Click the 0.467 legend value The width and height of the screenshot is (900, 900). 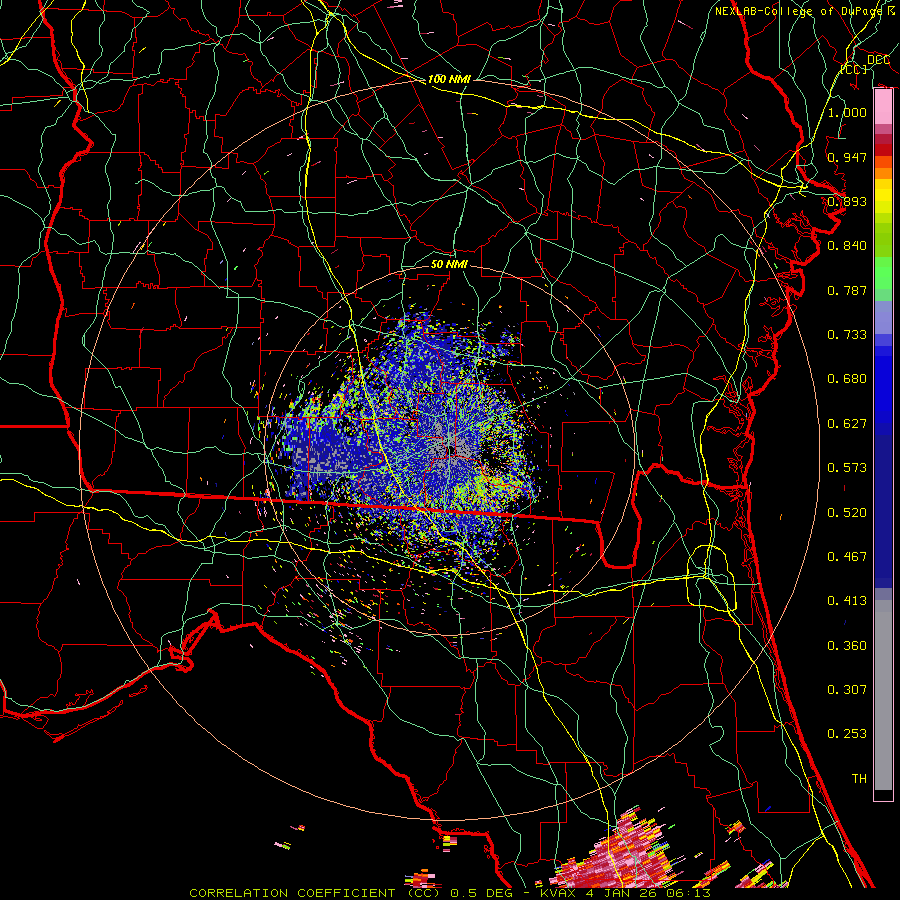point(847,557)
